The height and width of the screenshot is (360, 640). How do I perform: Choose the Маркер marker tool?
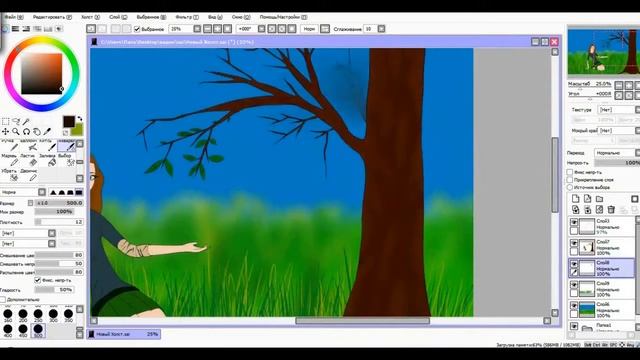pyautogui.click(x=10, y=161)
